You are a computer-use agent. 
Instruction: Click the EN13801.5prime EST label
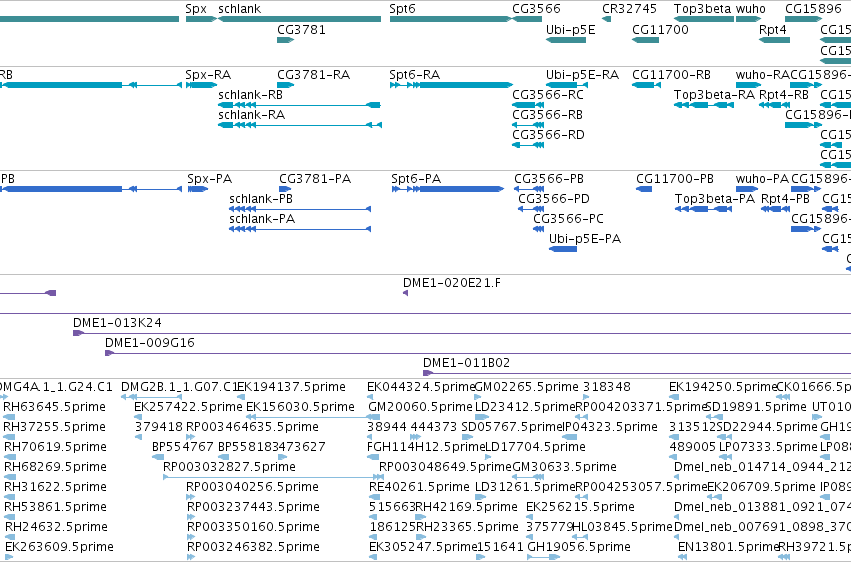tap(728, 547)
